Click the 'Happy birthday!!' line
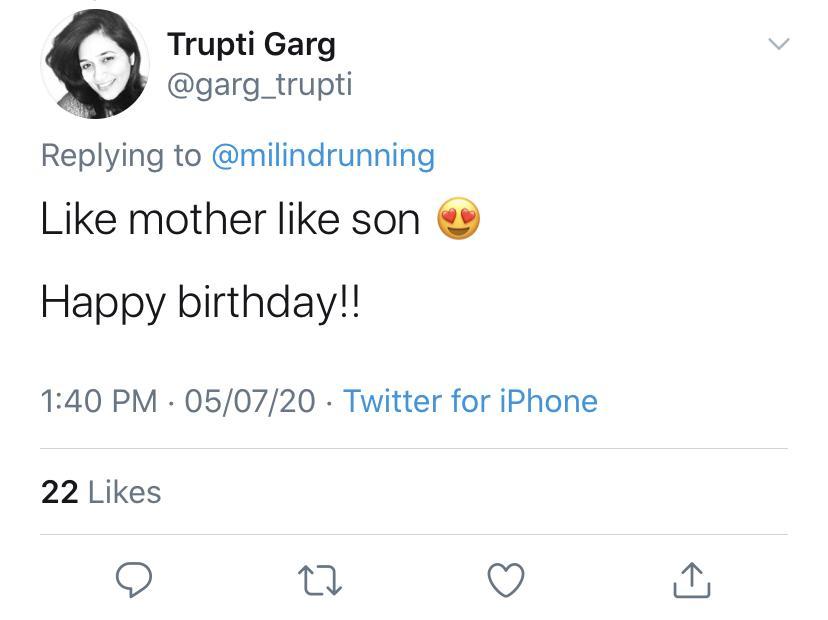This screenshot has width=828, height=620. point(199,302)
